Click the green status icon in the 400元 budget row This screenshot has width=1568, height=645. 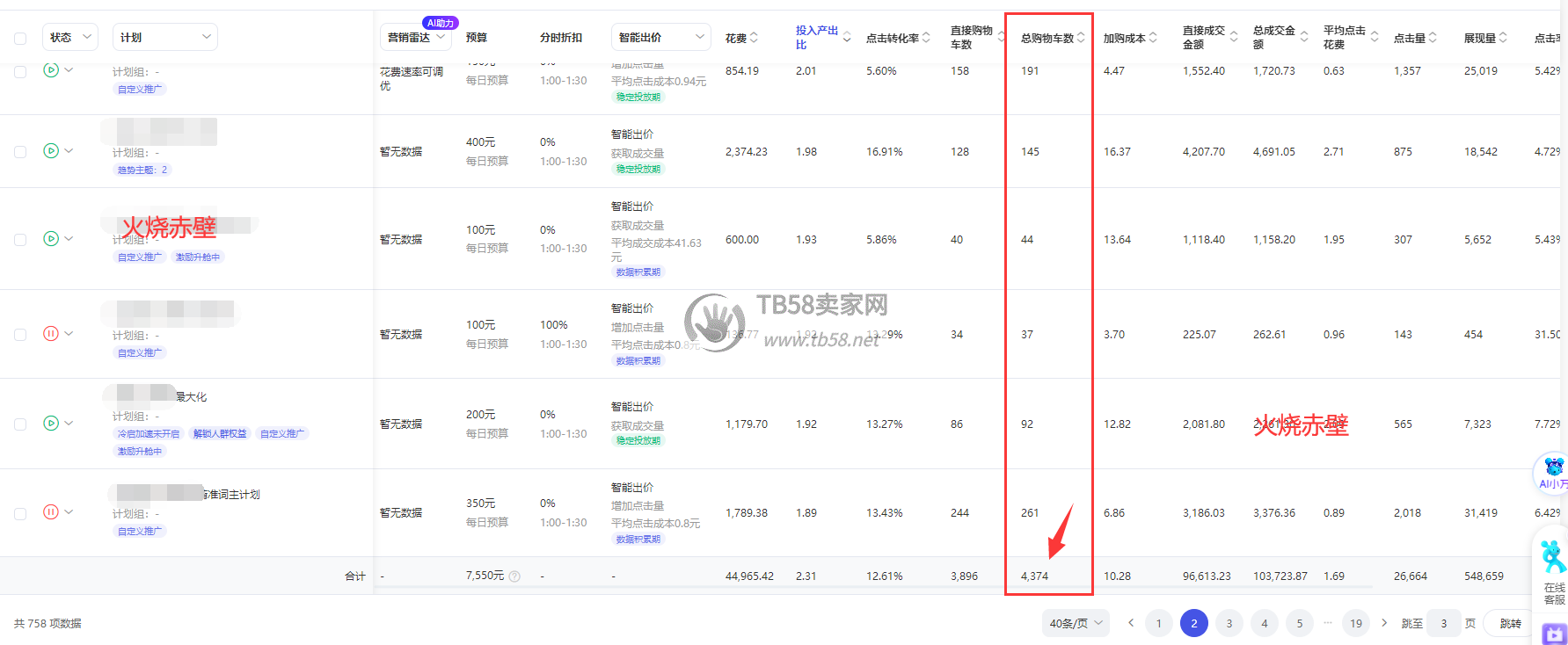51,151
